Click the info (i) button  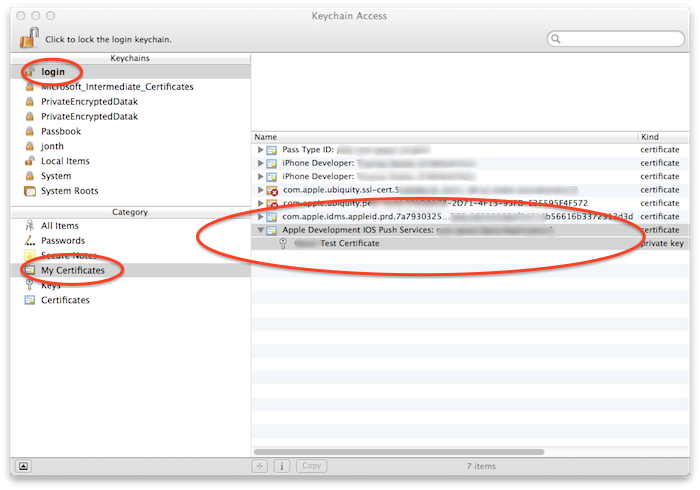[282, 466]
